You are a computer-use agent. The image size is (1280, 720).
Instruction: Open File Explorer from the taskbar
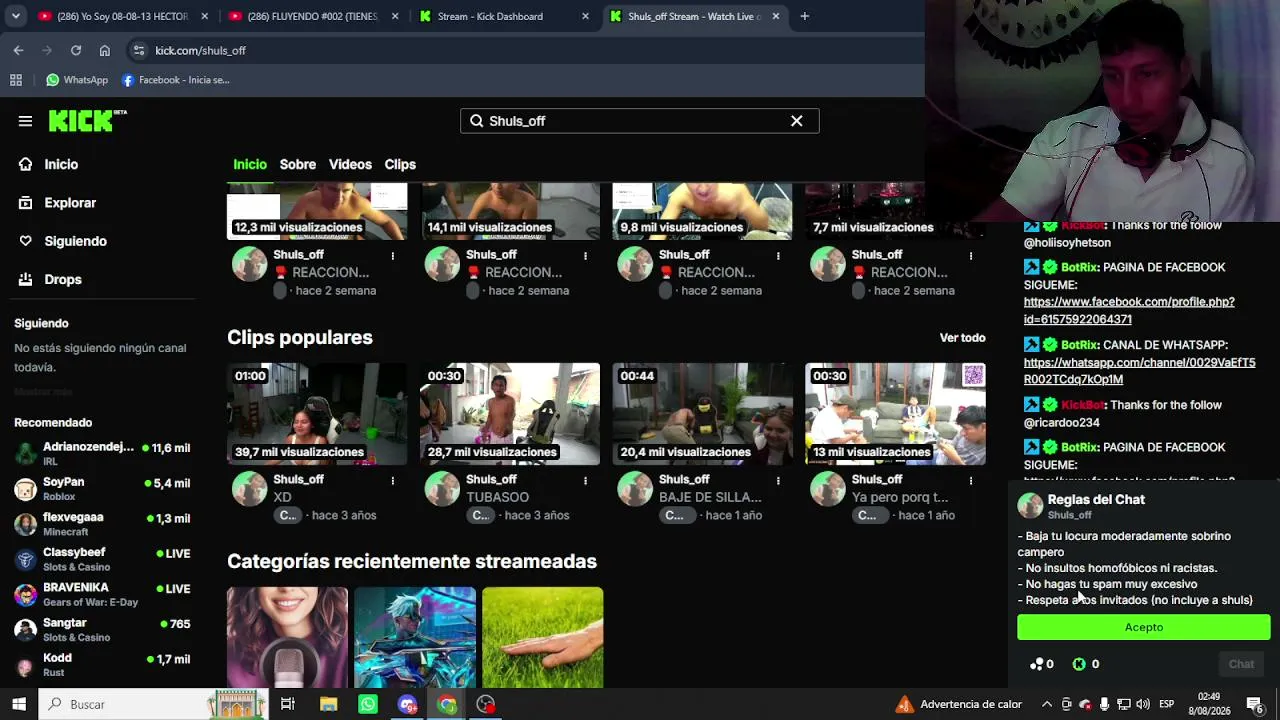pyautogui.click(x=328, y=704)
